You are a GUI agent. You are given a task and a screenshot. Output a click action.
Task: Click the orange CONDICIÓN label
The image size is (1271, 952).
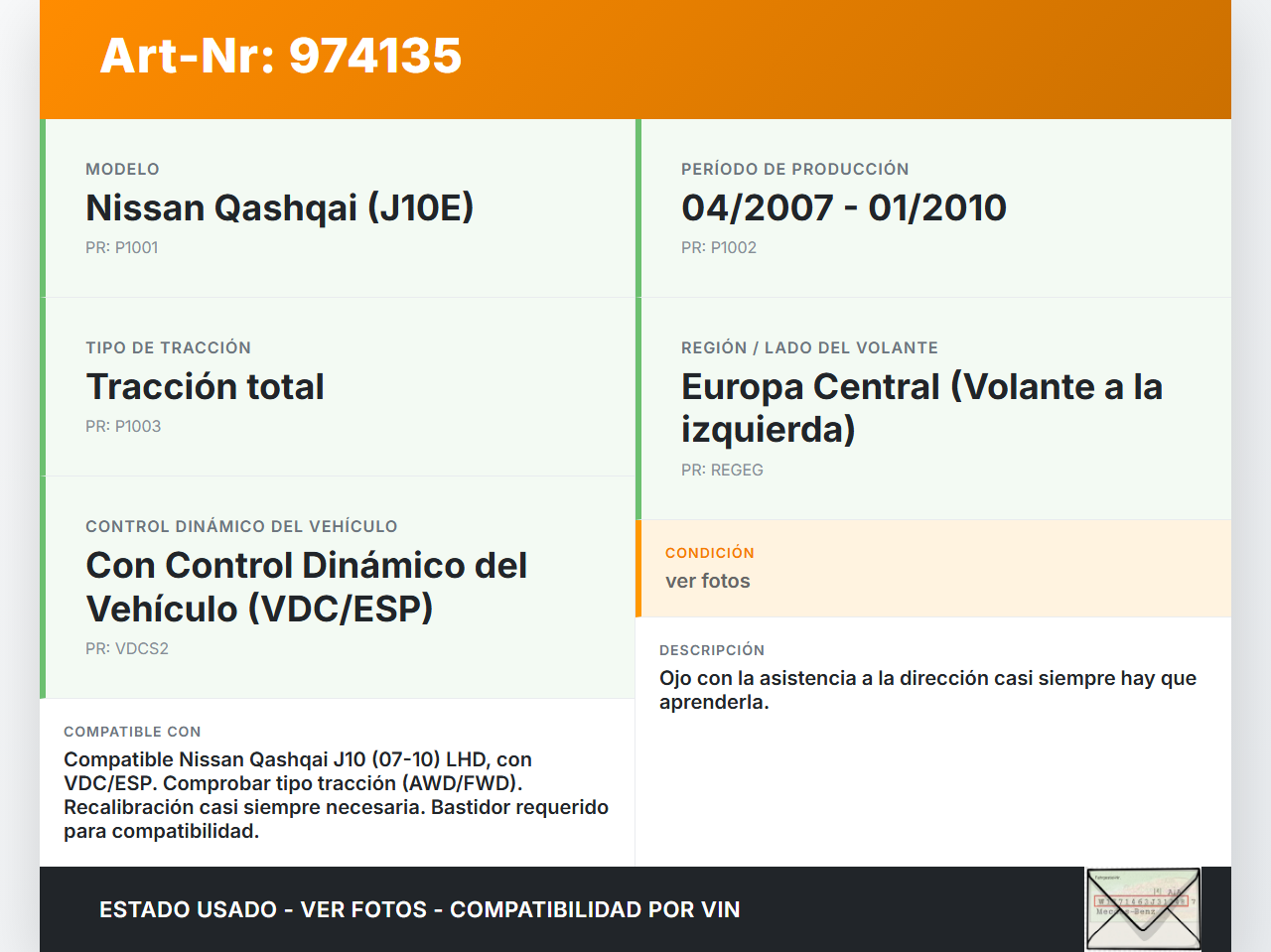pos(709,553)
